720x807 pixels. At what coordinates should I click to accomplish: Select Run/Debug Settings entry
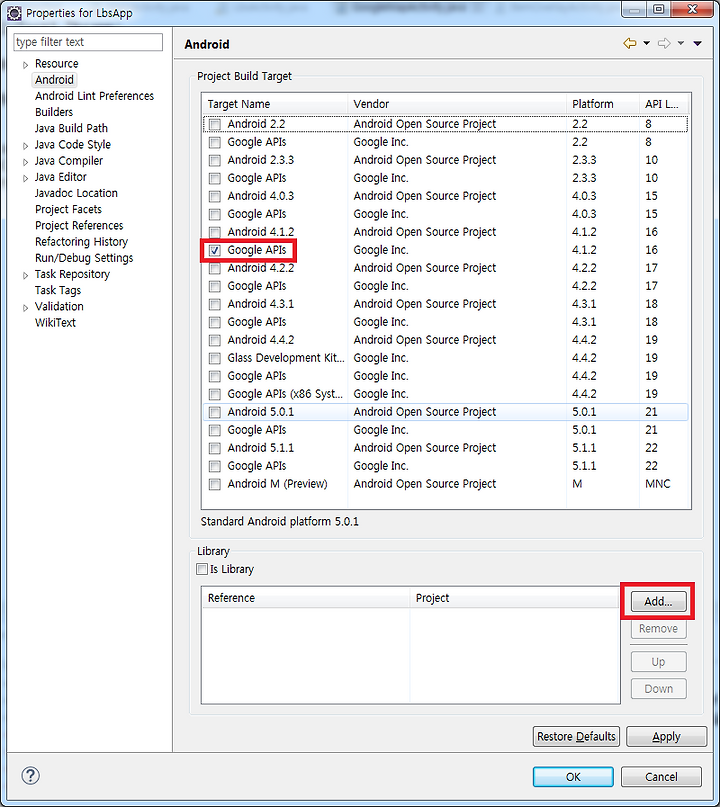(x=84, y=258)
